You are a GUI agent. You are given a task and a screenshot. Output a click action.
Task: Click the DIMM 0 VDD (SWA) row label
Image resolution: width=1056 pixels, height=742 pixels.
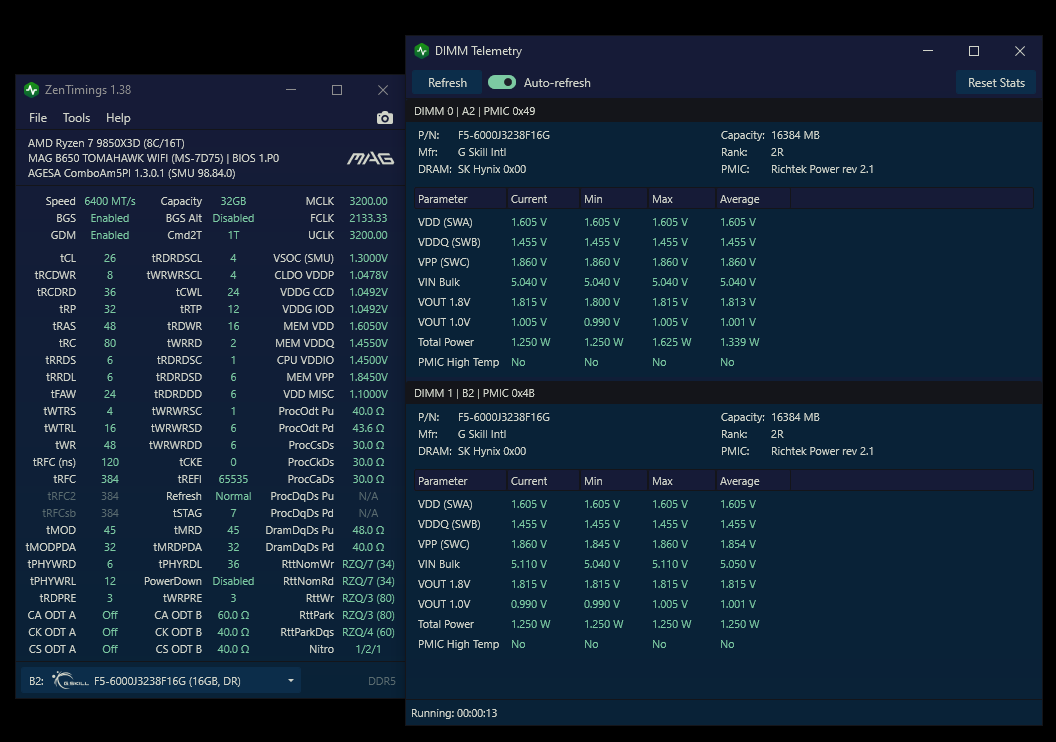tap(445, 222)
